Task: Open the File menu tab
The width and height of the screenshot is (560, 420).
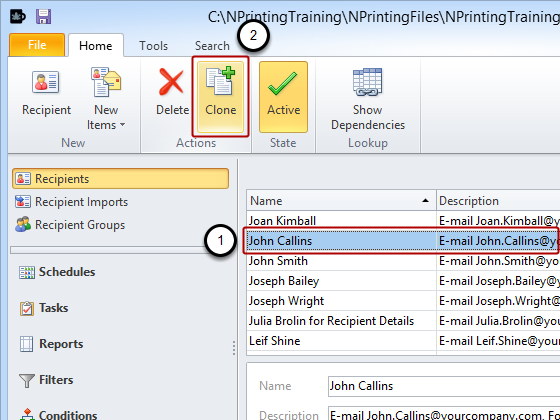Action: tap(37, 45)
